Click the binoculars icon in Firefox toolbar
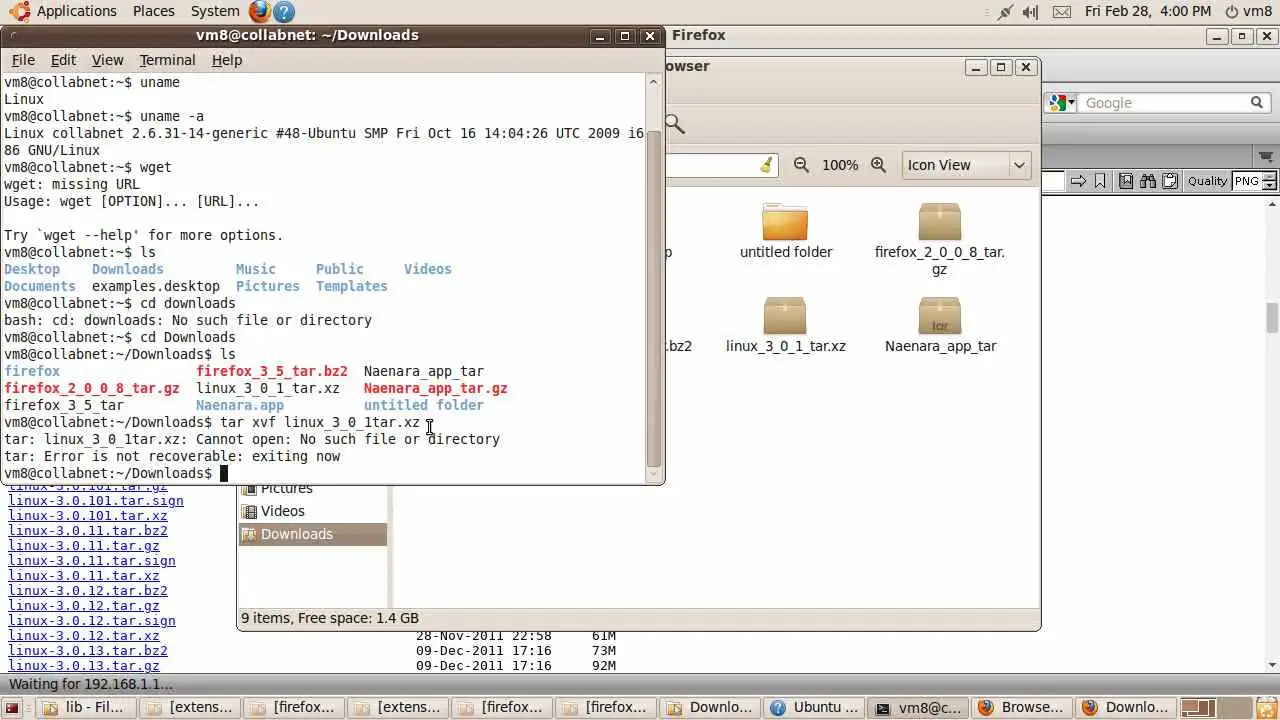Screen dimensions: 1280x720 1148,181
